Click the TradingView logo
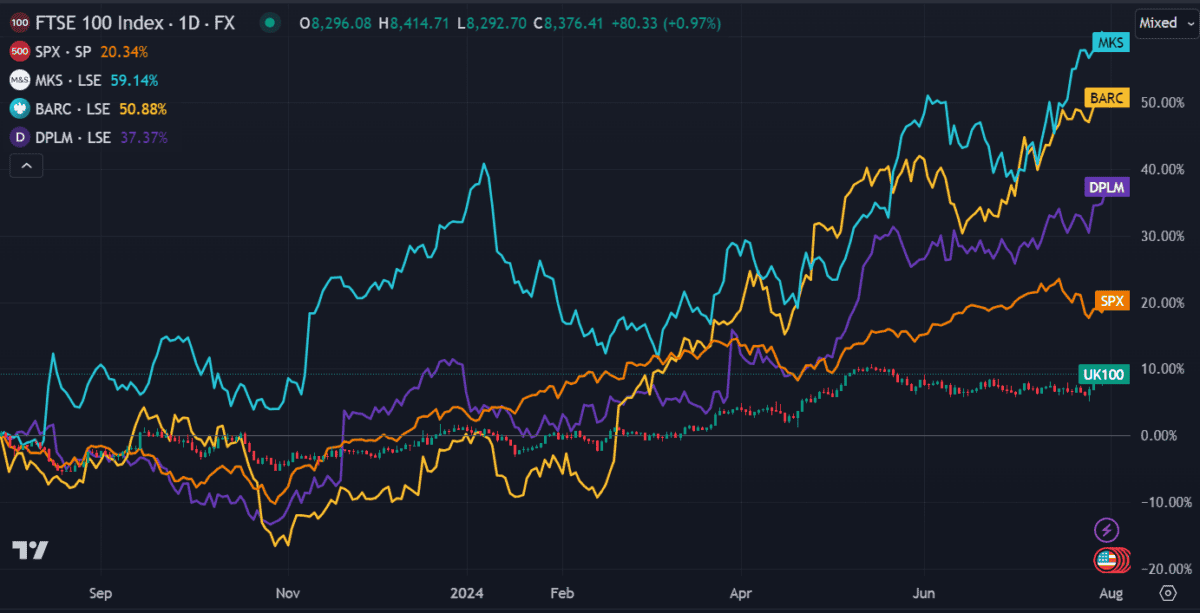The image size is (1200, 613). (30, 550)
